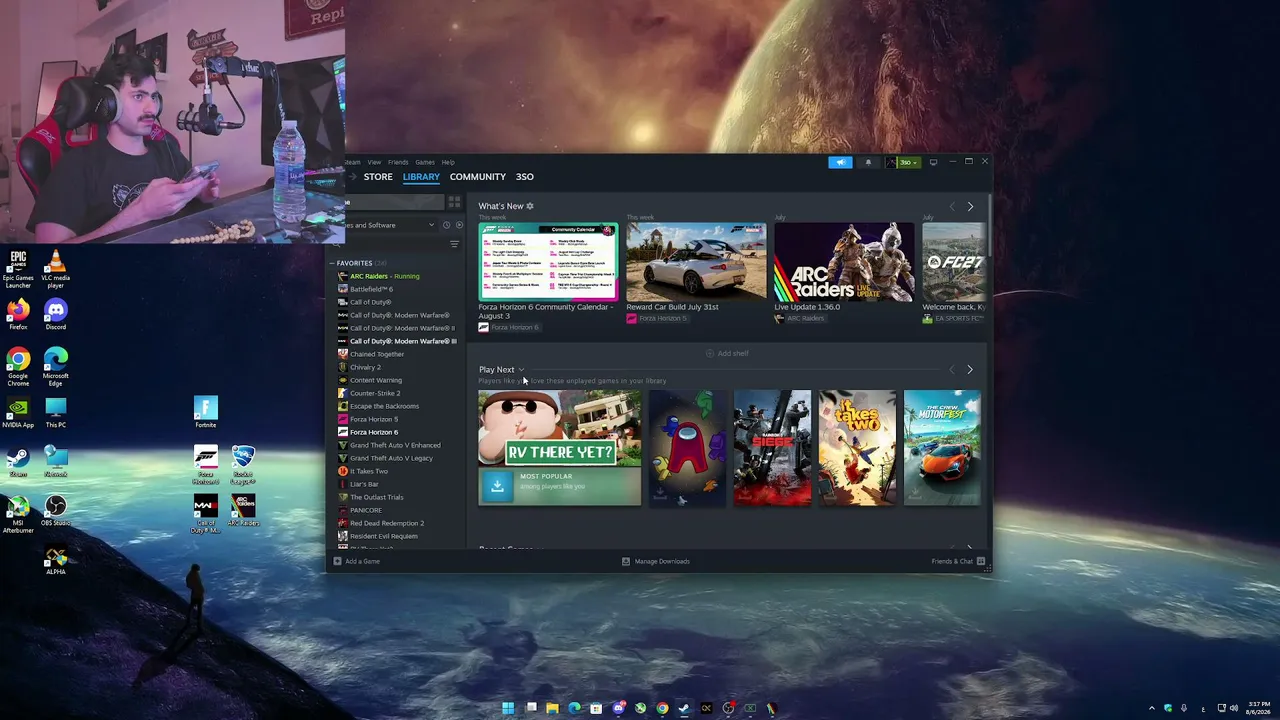Select the MSI Afterburner desktop icon
Image resolution: width=1280 pixels, height=720 pixels.
(18, 515)
